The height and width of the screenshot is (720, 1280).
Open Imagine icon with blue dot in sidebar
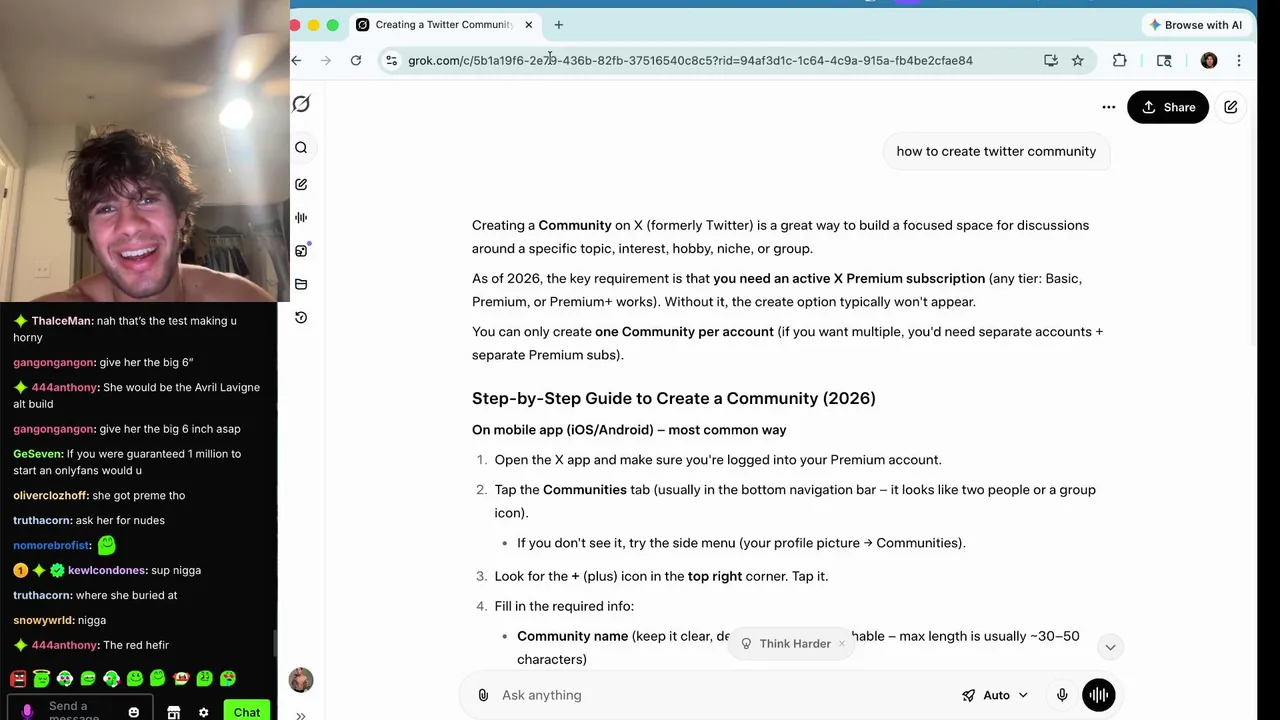point(301,251)
